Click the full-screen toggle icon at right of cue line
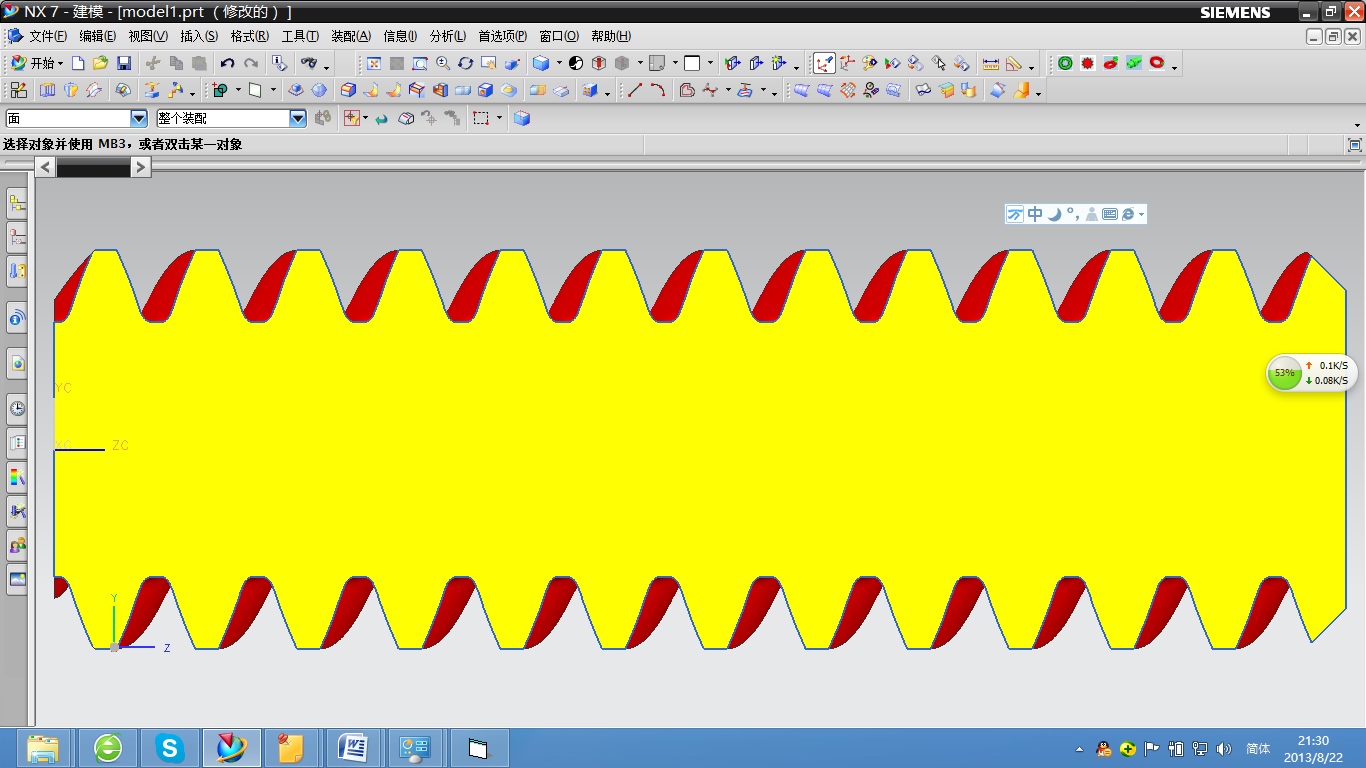 (1355, 145)
